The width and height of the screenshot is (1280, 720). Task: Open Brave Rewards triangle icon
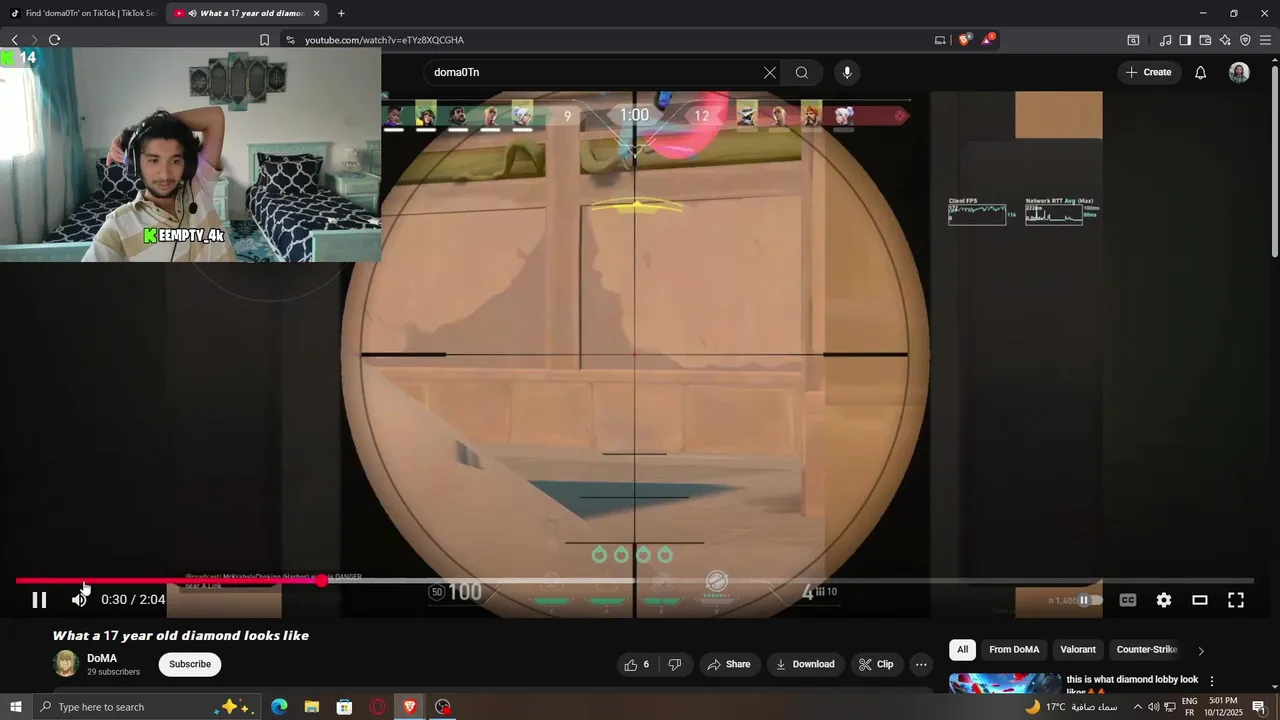(x=988, y=40)
